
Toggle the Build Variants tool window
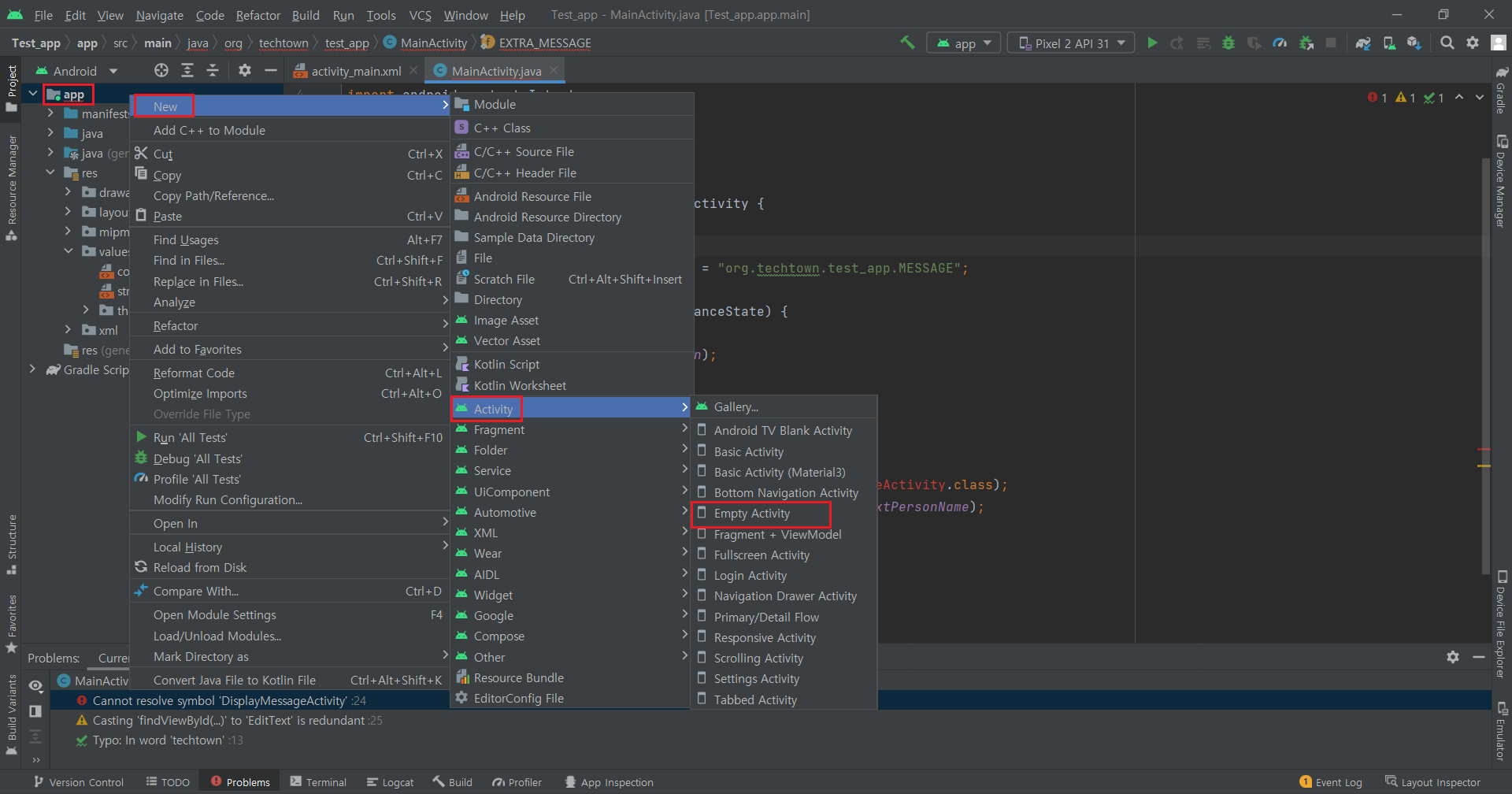click(x=12, y=714)
